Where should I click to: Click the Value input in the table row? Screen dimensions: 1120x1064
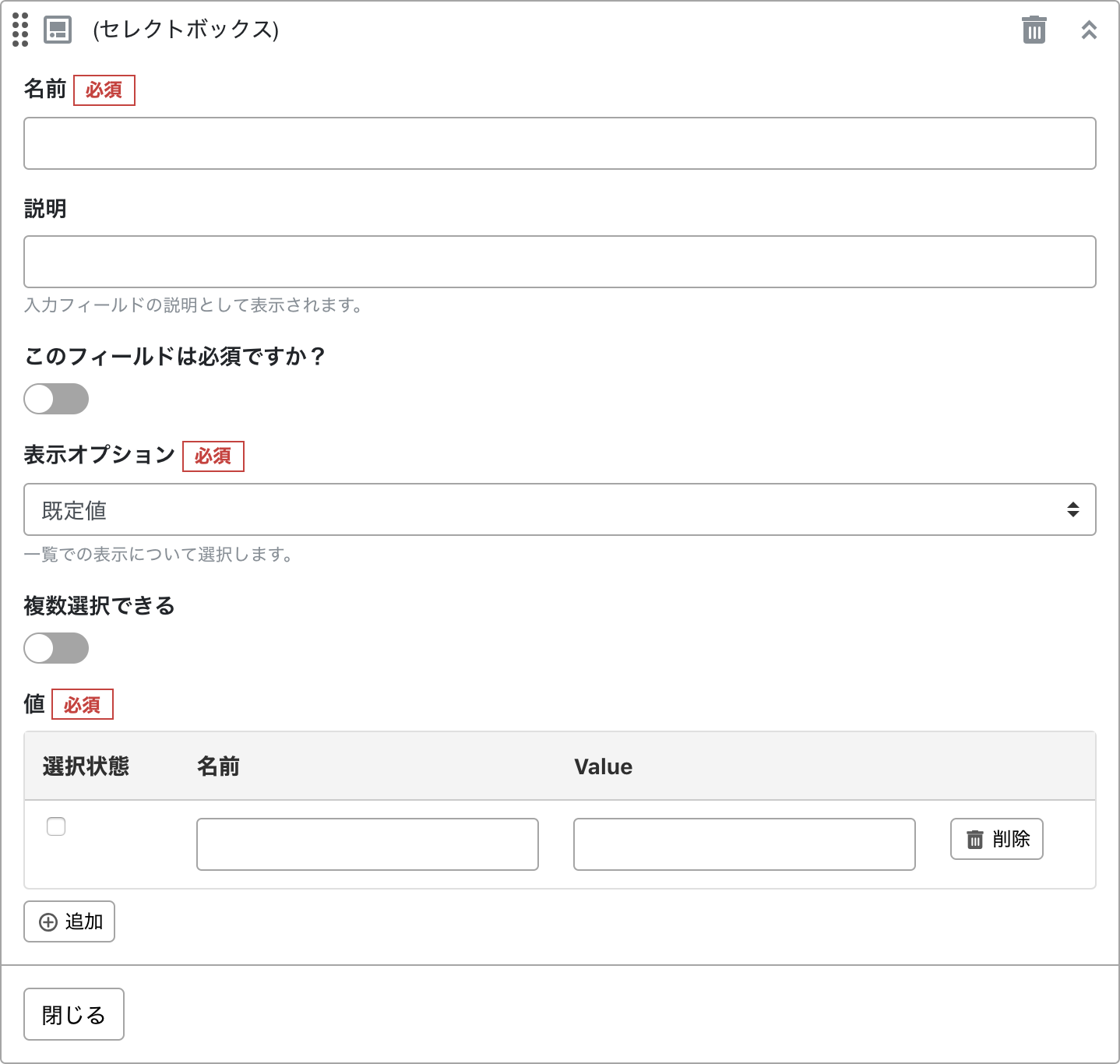pyautogui.click(x=744, y=844)
